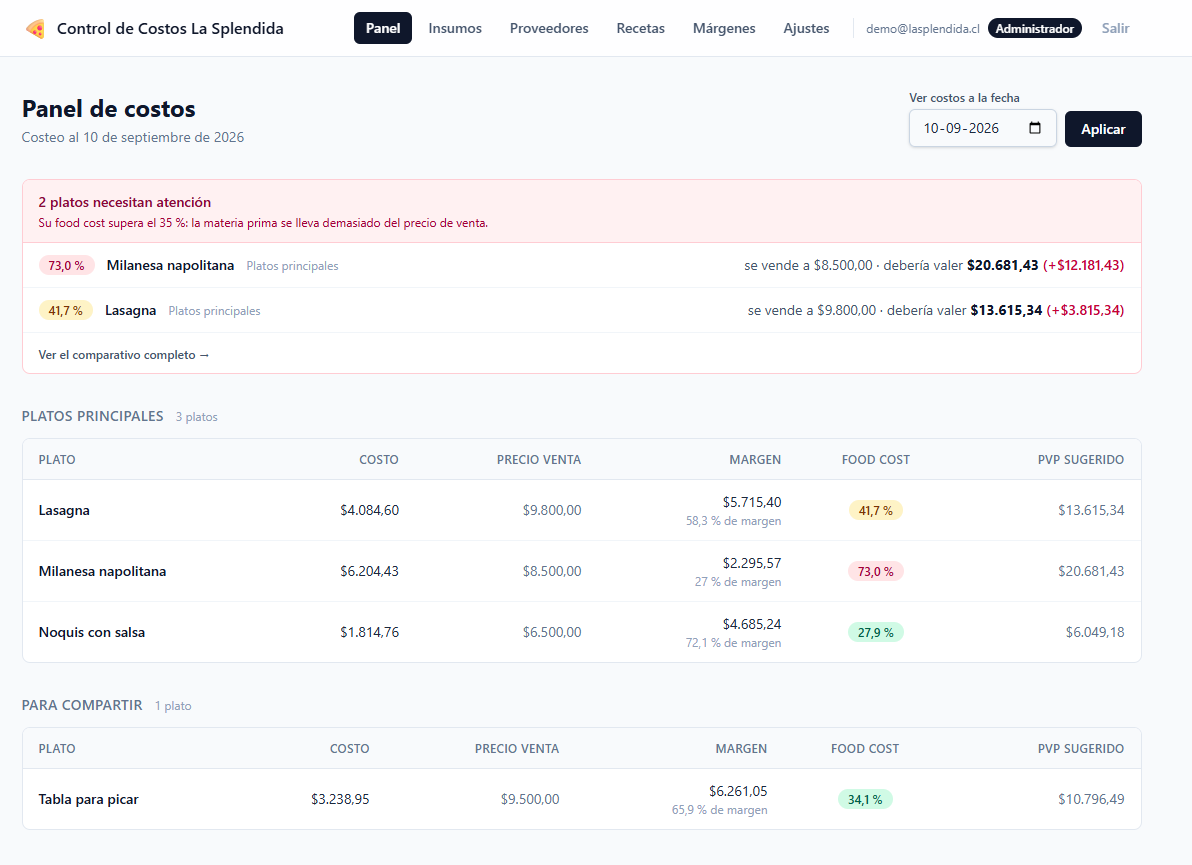Navigate to the Recetas tab
Viewport: 1192px width, 865px height.
[x=640, y=28]
